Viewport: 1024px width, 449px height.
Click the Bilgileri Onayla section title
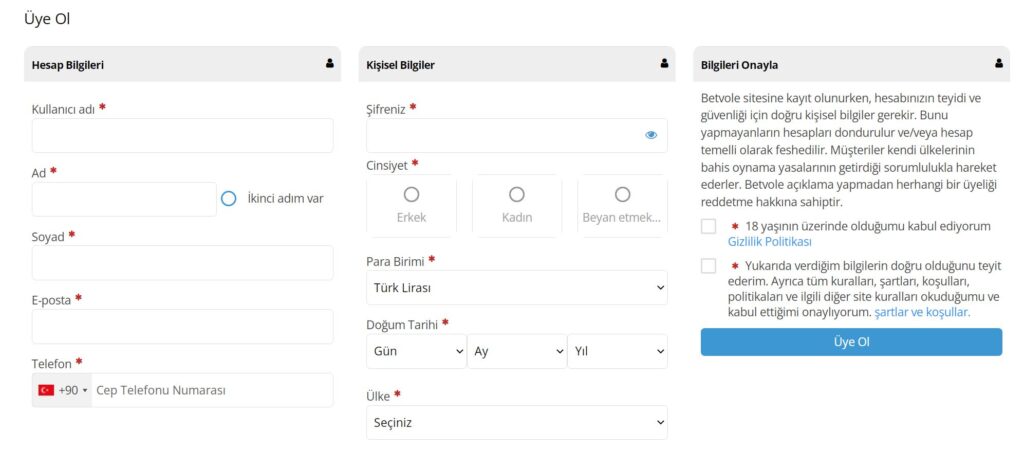click(x=739, y=65)
